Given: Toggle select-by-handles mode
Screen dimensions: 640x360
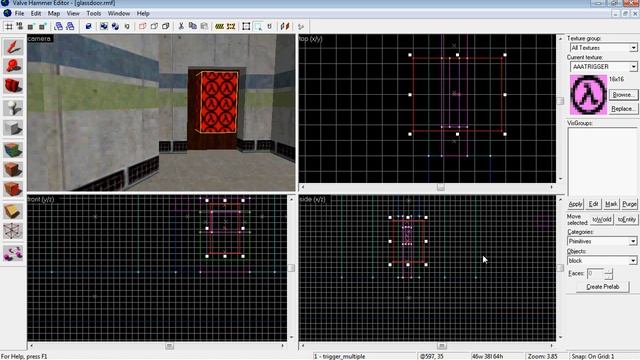Looking at the screenshot, I should tap(246, 26).
